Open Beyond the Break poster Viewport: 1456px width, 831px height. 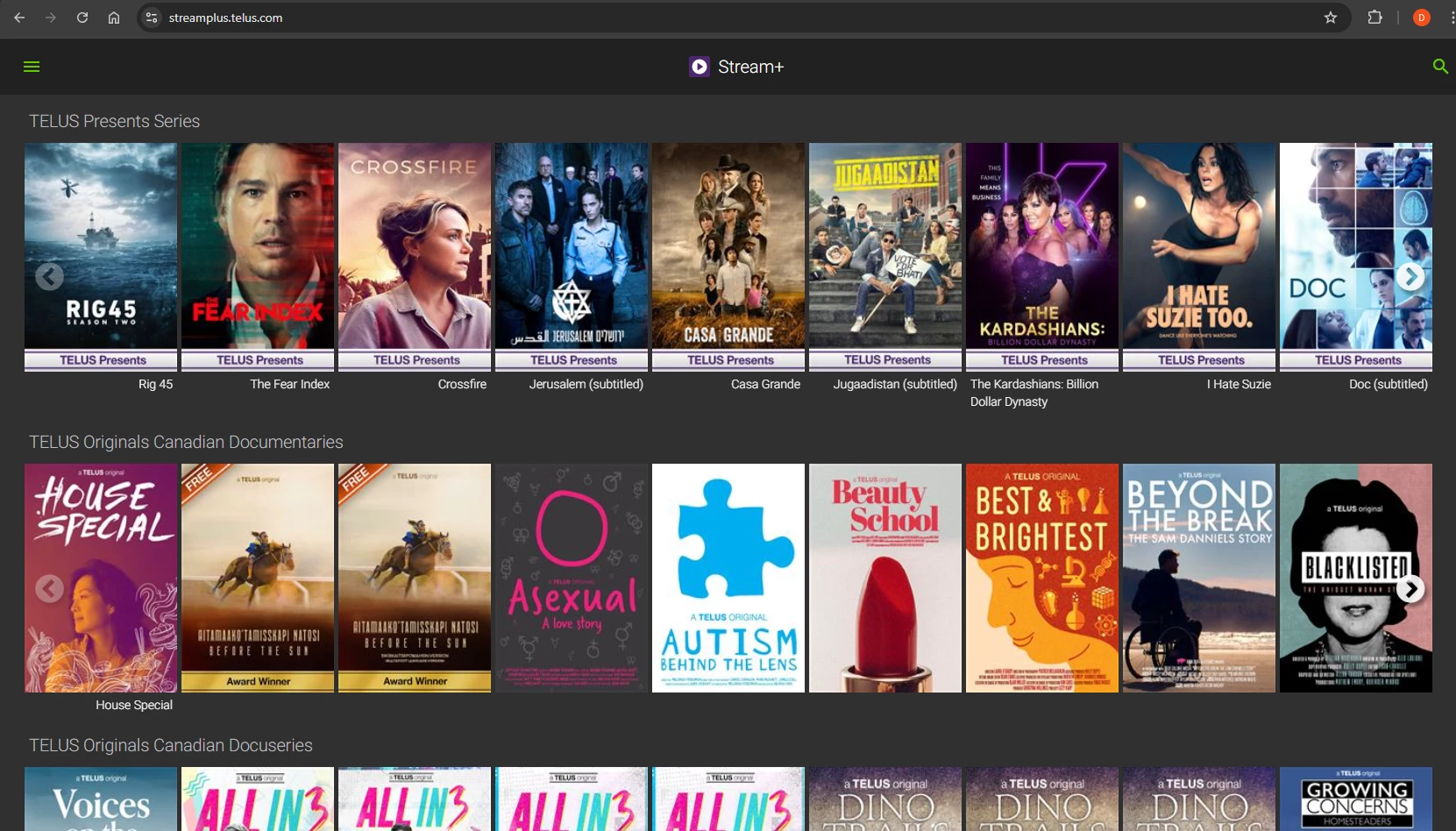pyautogui.click(x=1199, y=578)
